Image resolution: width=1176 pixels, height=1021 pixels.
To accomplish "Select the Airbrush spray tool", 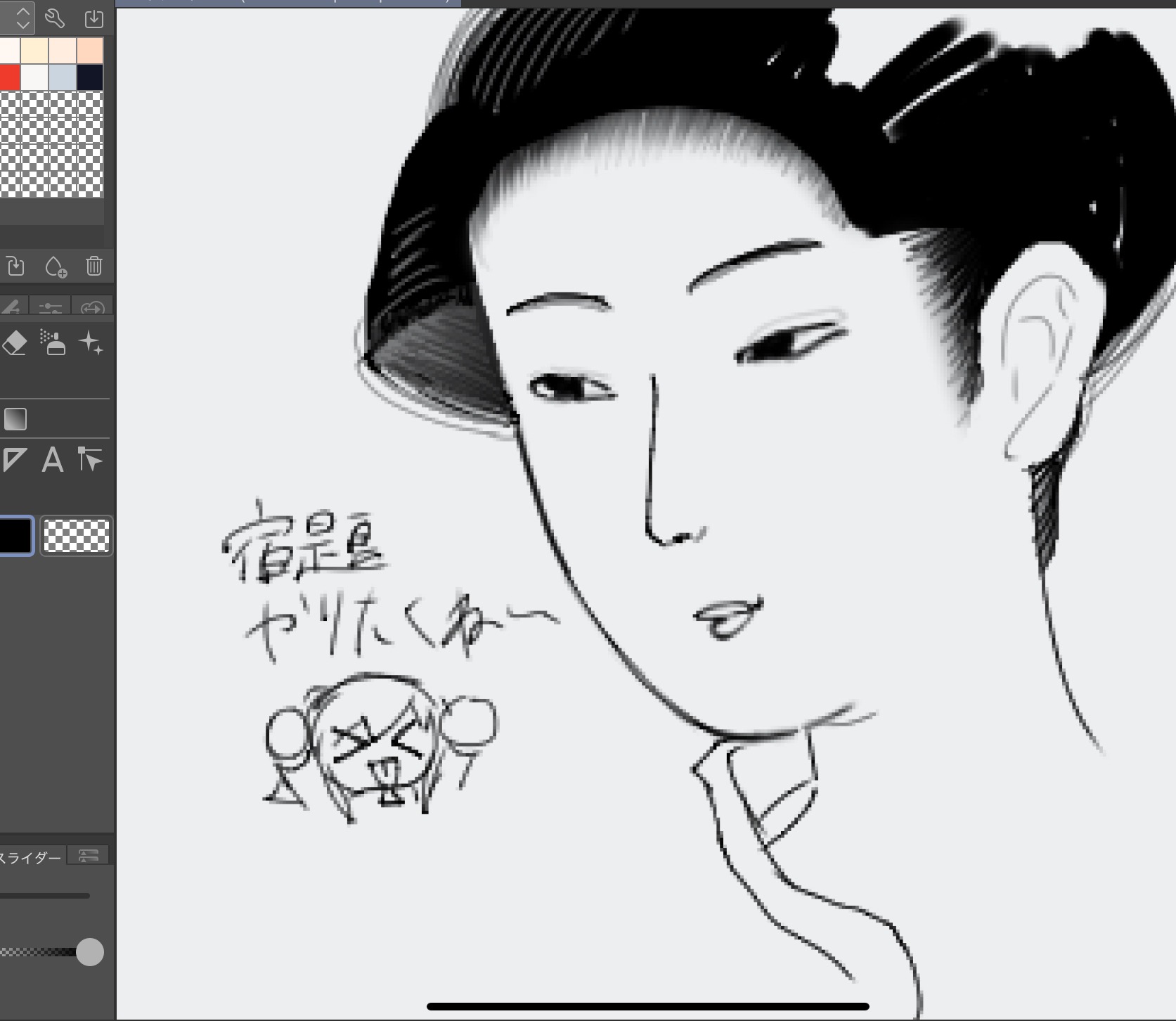I will tap(53, 343).
